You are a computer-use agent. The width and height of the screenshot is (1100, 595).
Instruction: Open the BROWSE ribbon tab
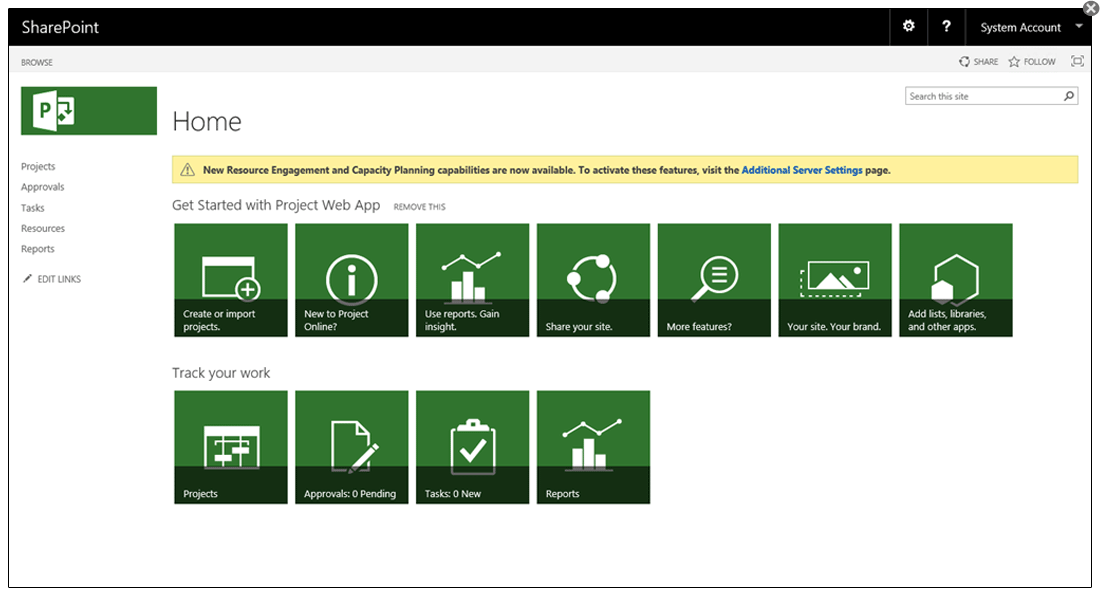(x=36, y=62)
